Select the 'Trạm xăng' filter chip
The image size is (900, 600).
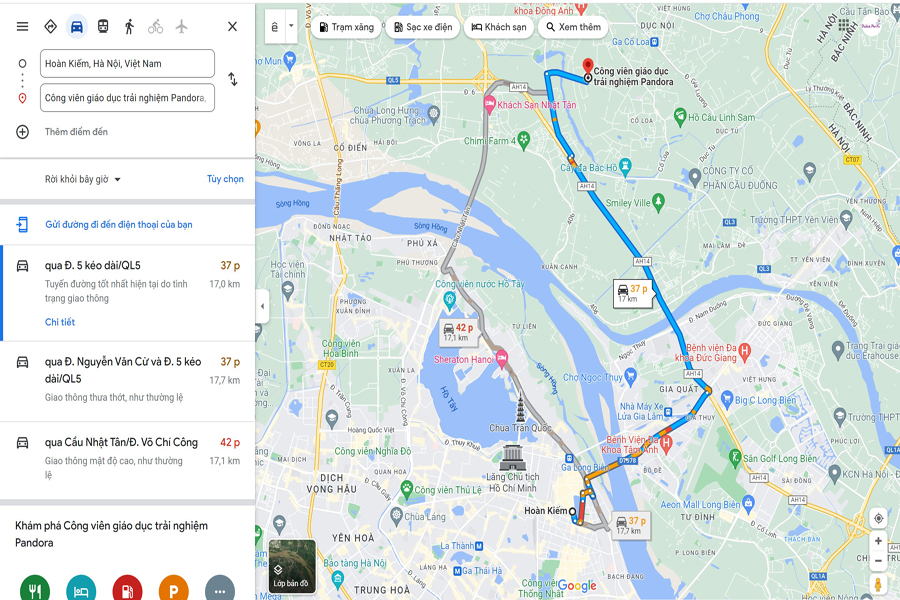click(x=346, y=27)
